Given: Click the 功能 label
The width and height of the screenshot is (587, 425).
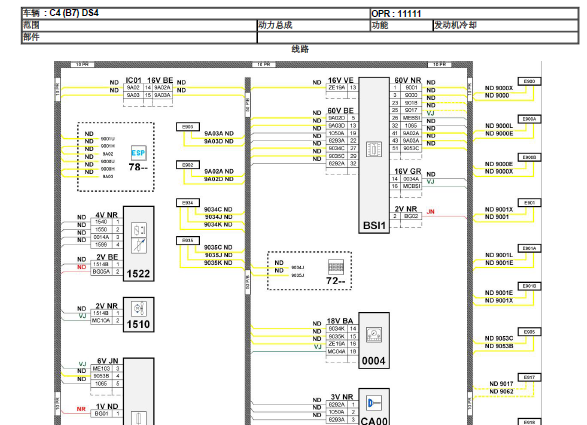Looking at the screenshot, I should pyautogui.click(x=380, y=25).
